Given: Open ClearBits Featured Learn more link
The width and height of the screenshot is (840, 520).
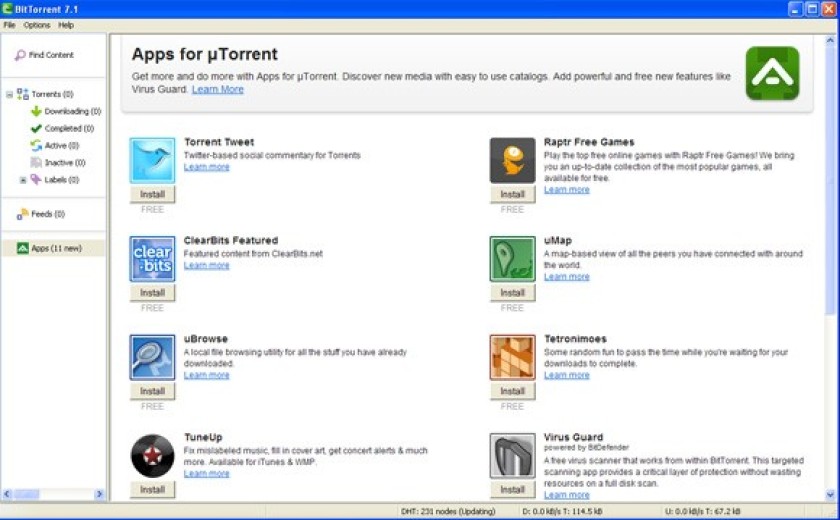Looking at the screenshot, I should click(x=206, y=266).
